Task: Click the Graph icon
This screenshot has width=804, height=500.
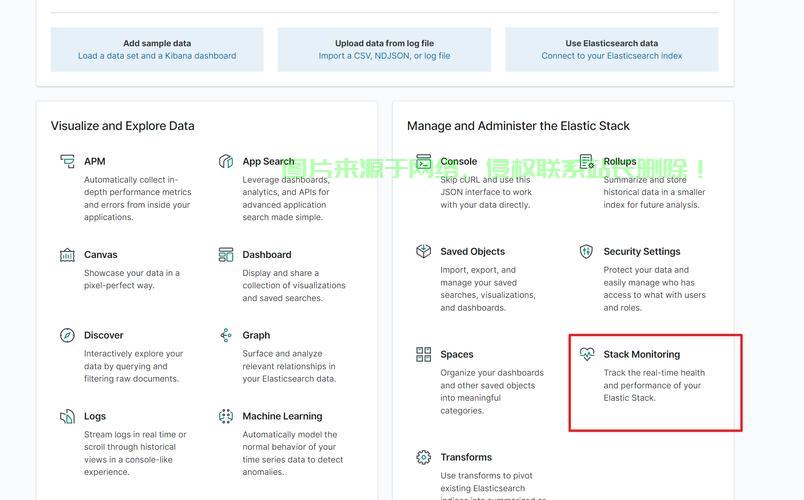Action: click(226, 335)
